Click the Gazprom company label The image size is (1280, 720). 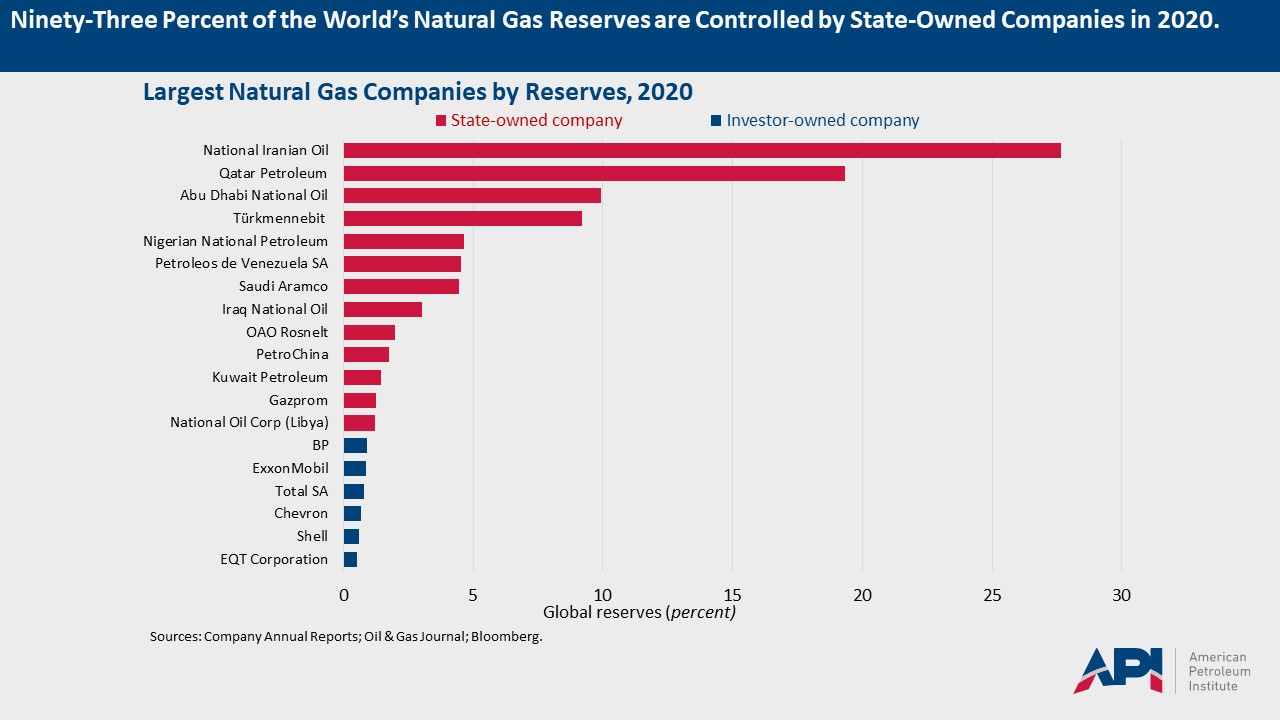click(x=298, y=400)
